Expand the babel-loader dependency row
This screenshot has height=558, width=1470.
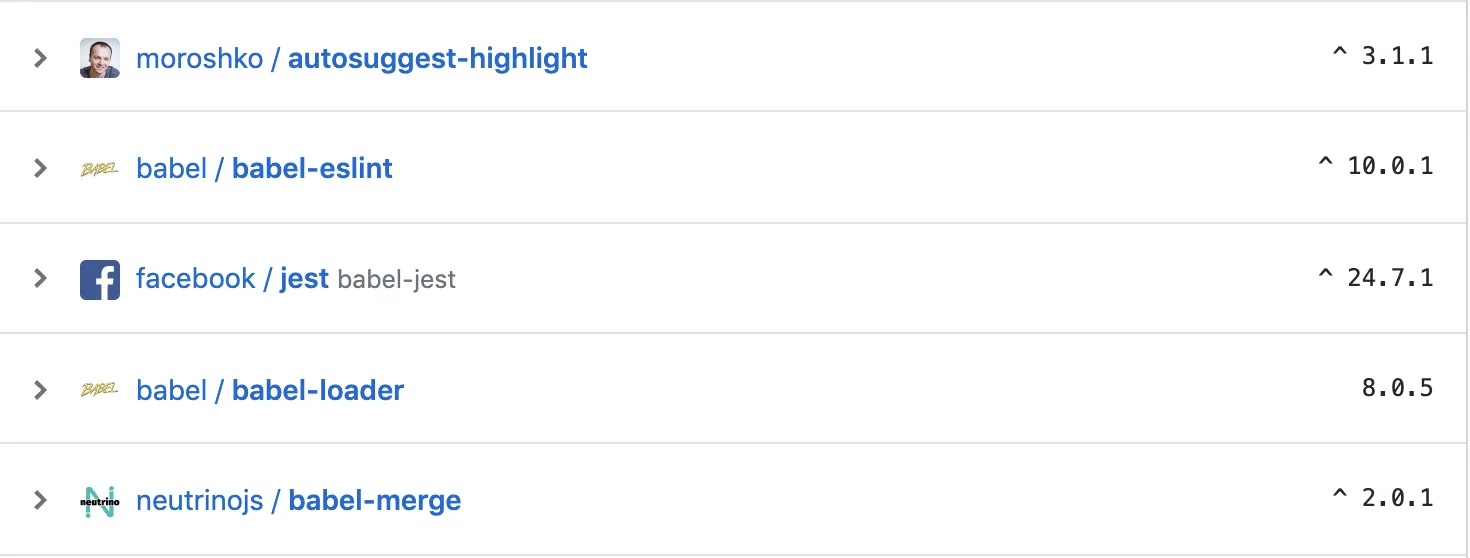point(40,389)
